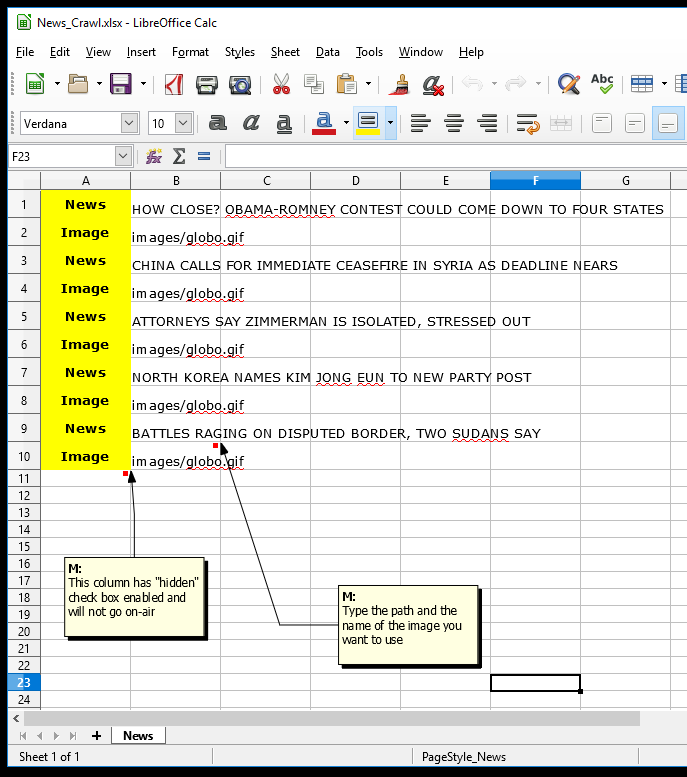The width and height of the screenshot is (687, 777).
Task: Click the Print icon
Action: [x=207, y=84]
